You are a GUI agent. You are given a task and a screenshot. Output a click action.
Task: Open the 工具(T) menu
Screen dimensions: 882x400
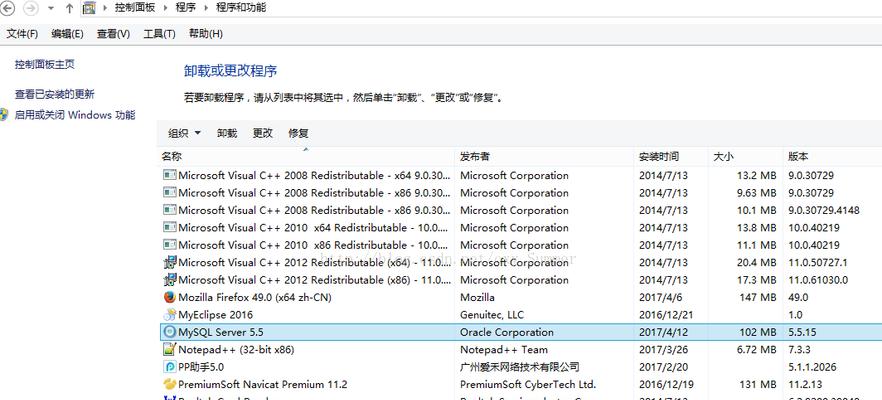[159, 34]
